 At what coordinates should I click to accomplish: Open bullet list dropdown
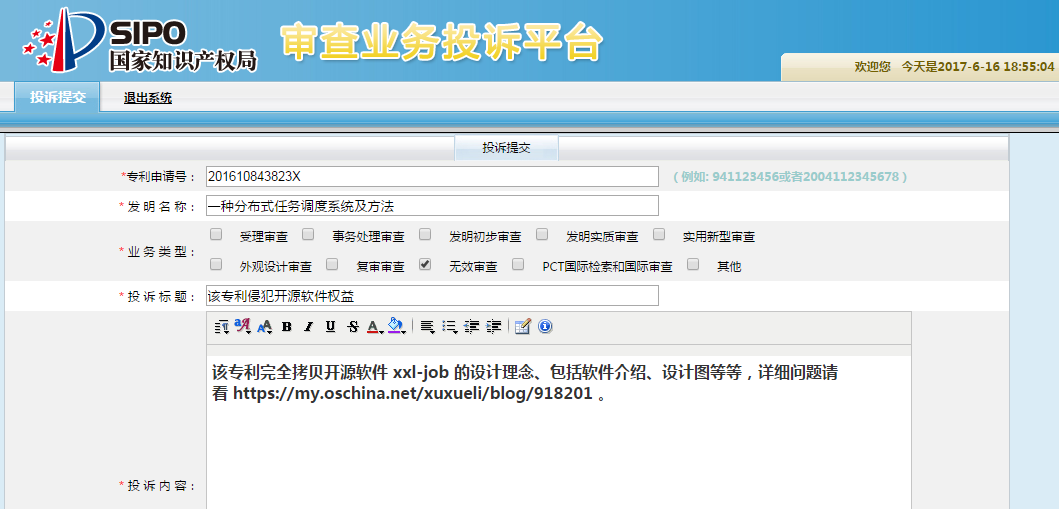point(449,327)
